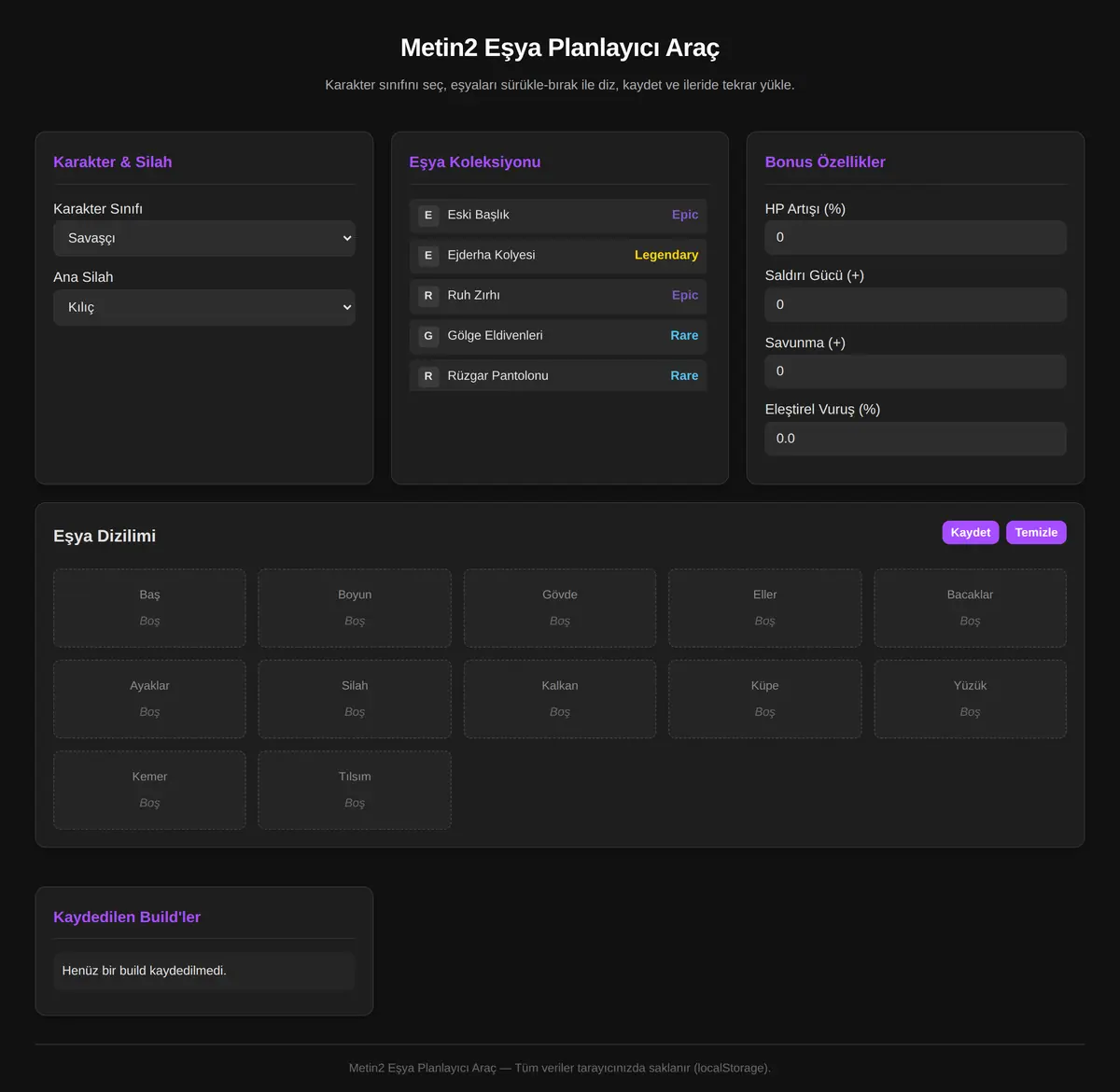This screenshot has width=1120, height=1092.
Task: Select the Gölge Eldivenleri item name
Action: pyautogui.click(x=495, y=335)
